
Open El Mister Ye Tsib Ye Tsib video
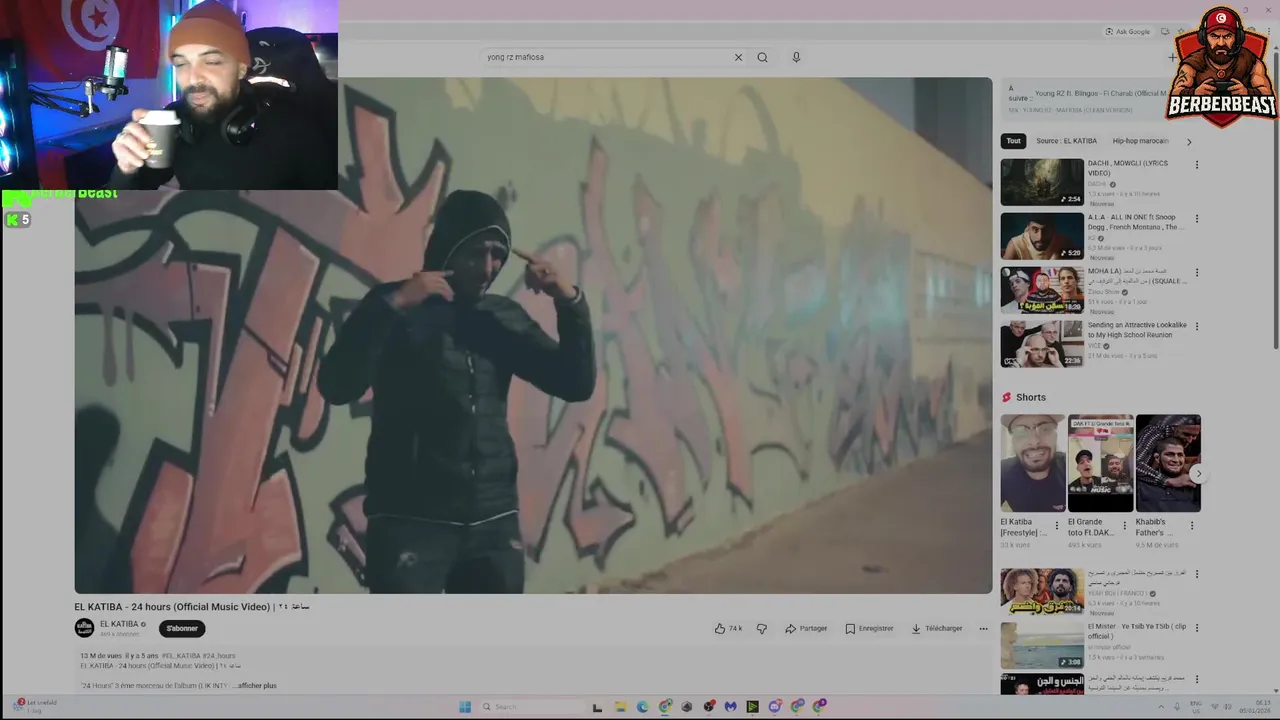click(1042, 646)
